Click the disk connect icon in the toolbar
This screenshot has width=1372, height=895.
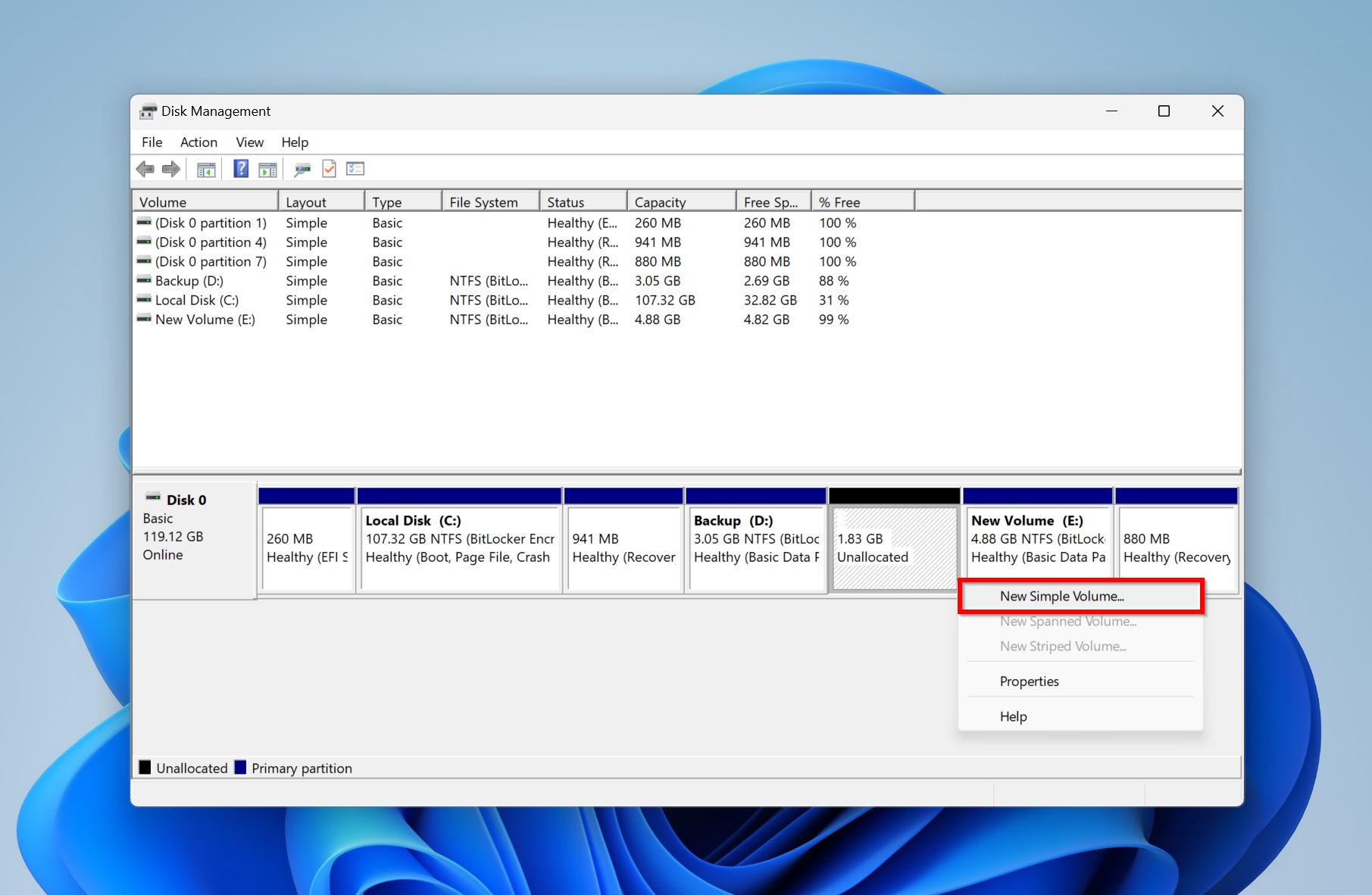point(302,170)
